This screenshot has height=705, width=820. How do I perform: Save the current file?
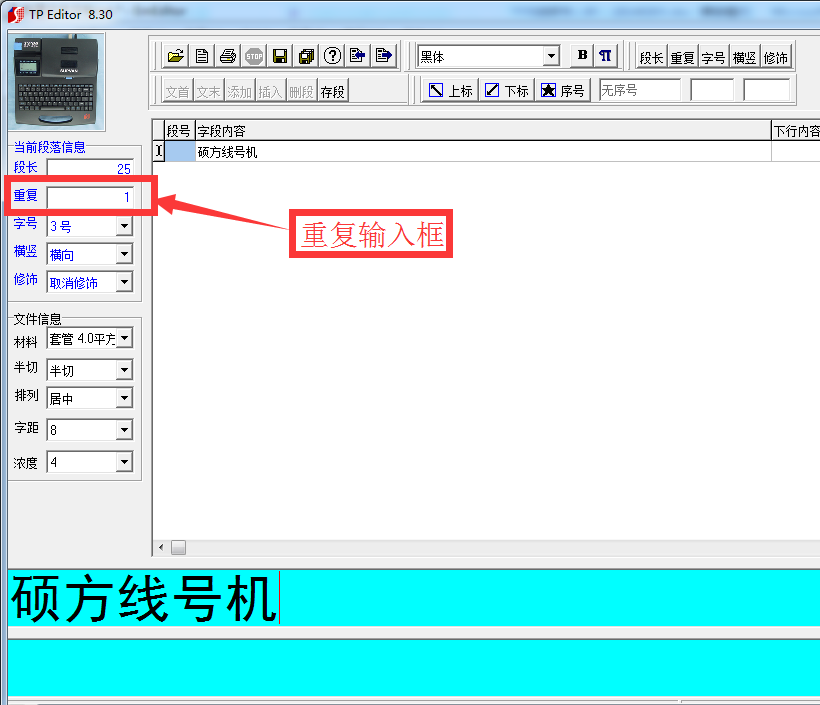click(279, 56)
